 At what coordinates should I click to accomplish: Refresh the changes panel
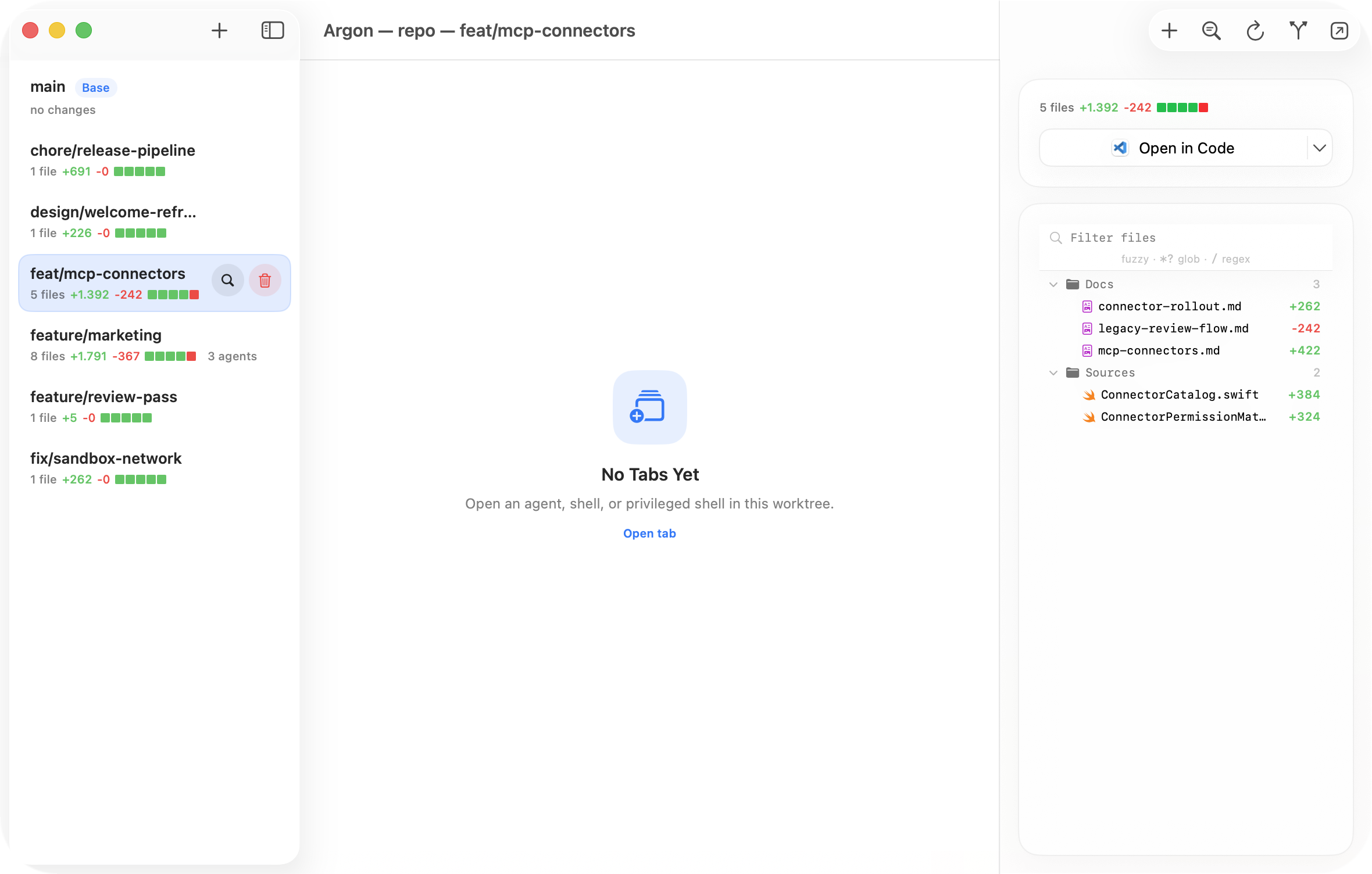pos(1254,30)
